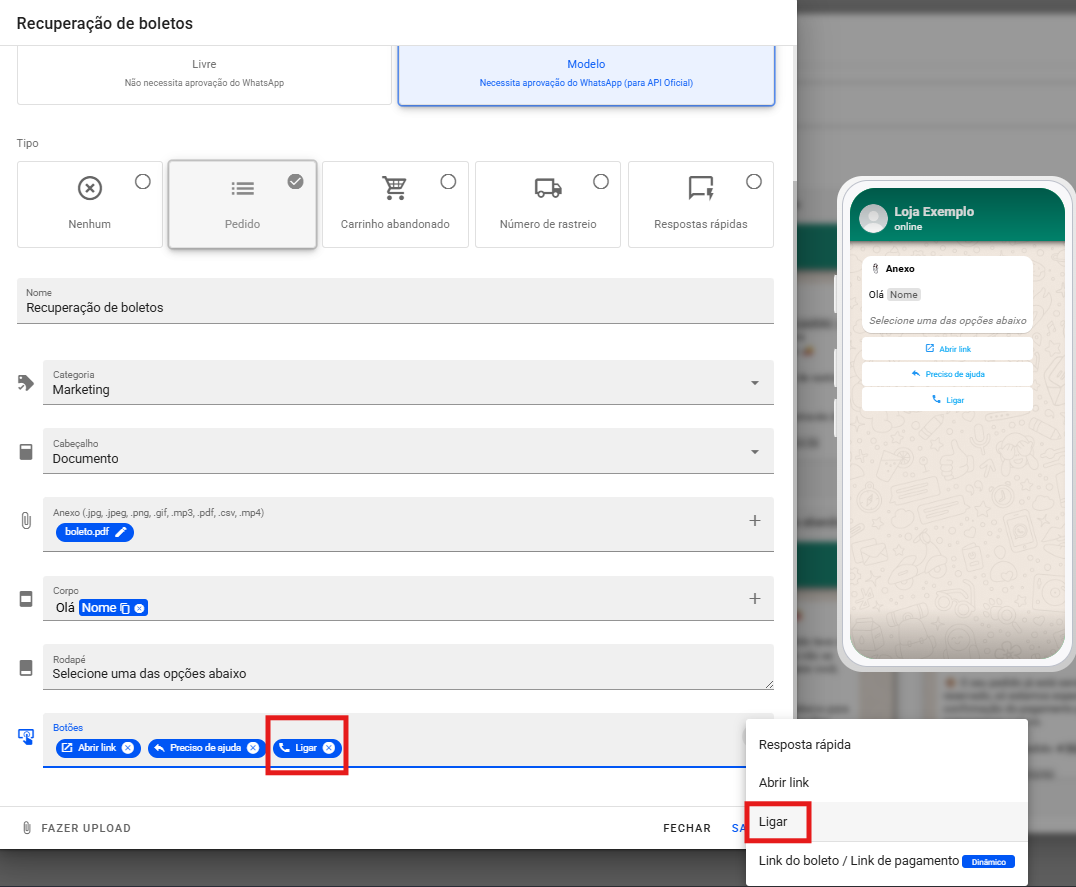
Task: Click plus icon to add attachment
Action: click(755, 520)
